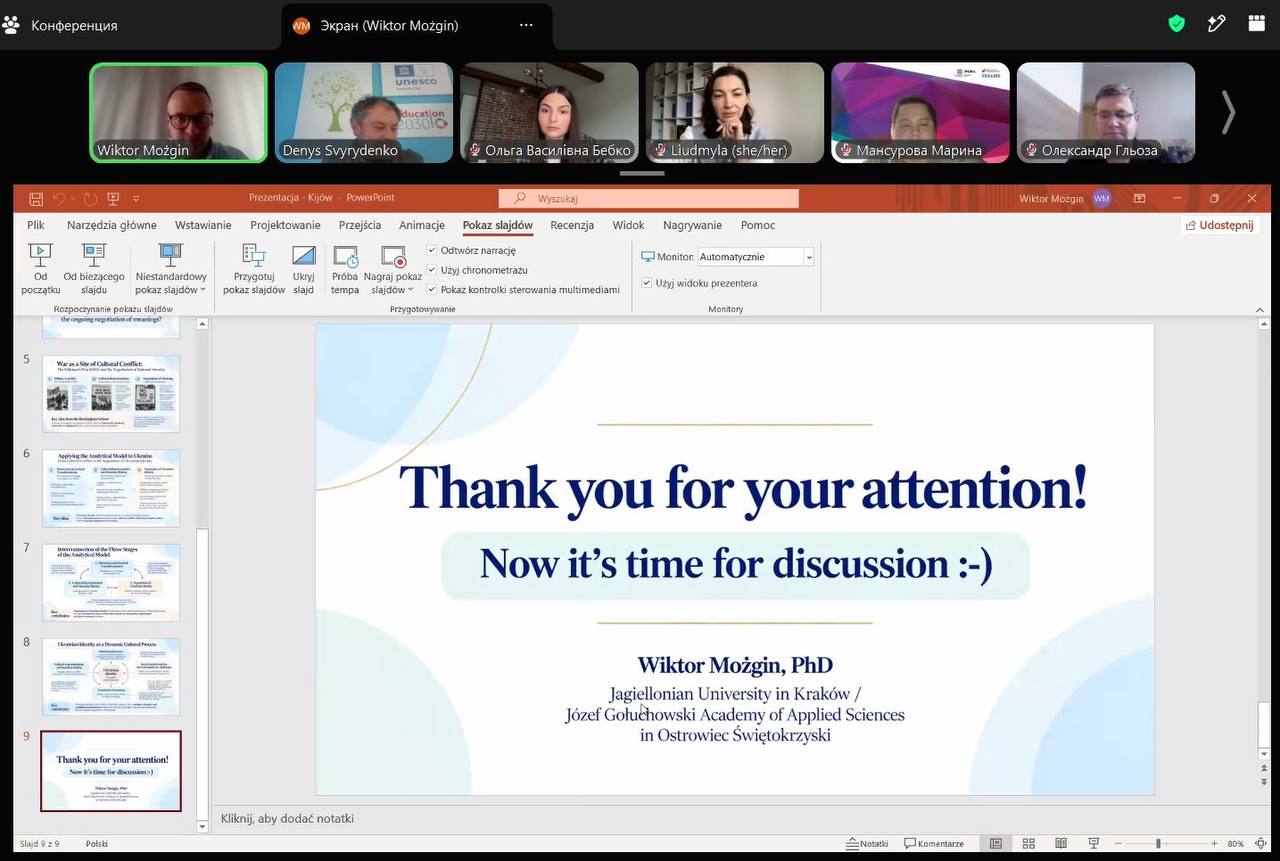Click the Konferencja label at top left
This screenshot has width=1280, height=861.
pos(74,26)
